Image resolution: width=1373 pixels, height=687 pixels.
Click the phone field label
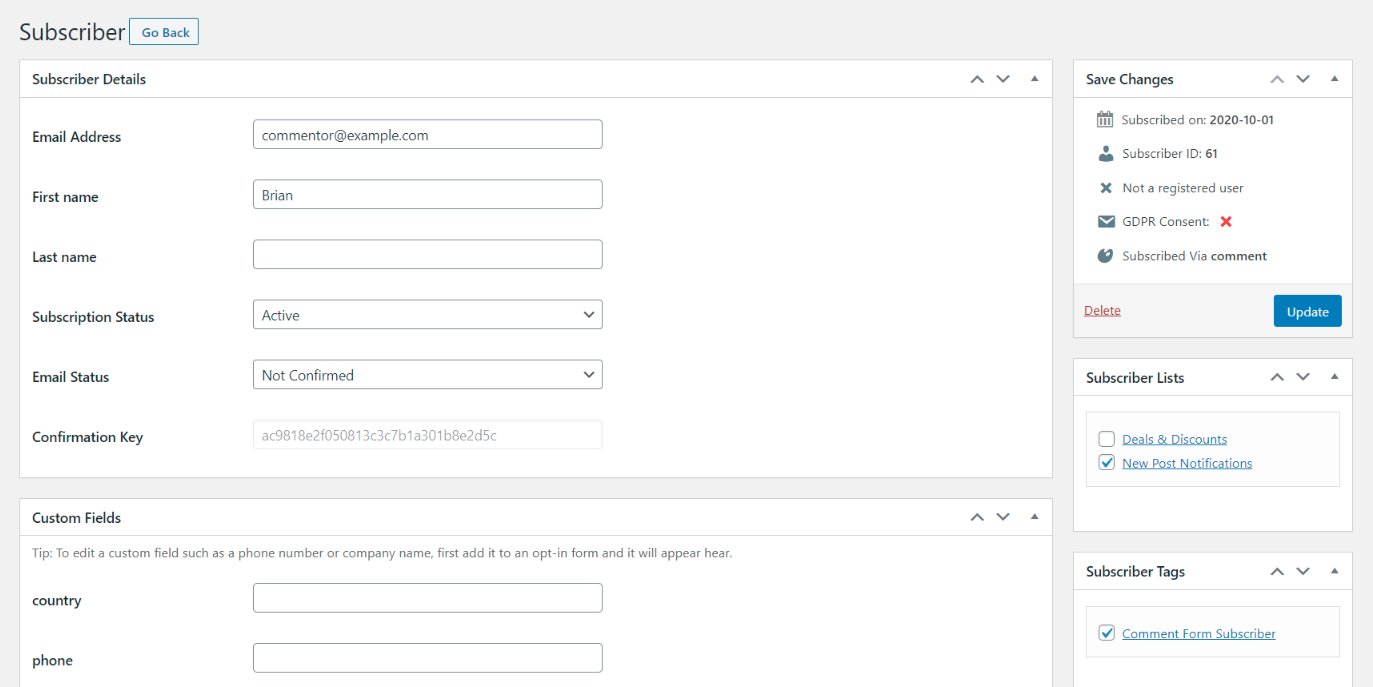52,661
